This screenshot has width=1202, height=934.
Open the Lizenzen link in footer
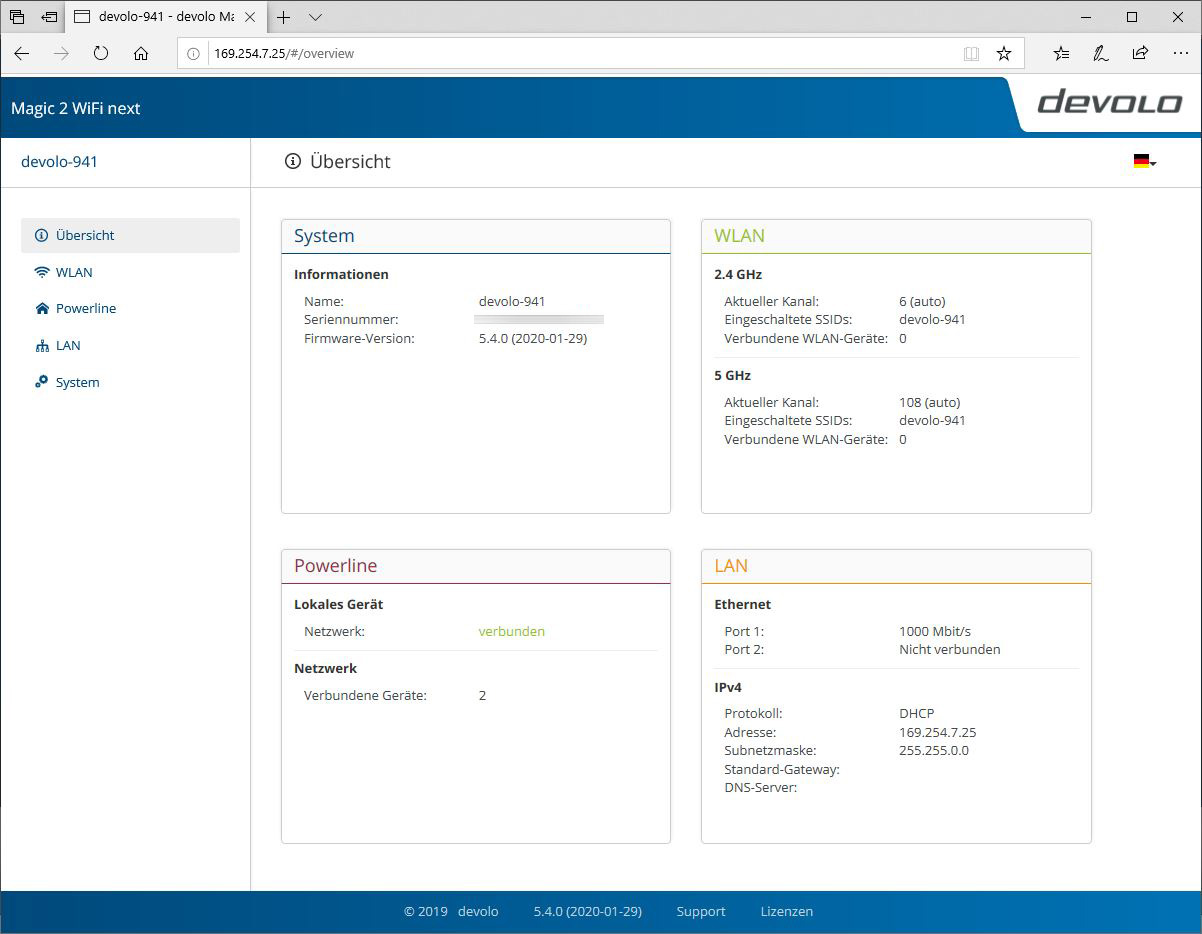787,911
